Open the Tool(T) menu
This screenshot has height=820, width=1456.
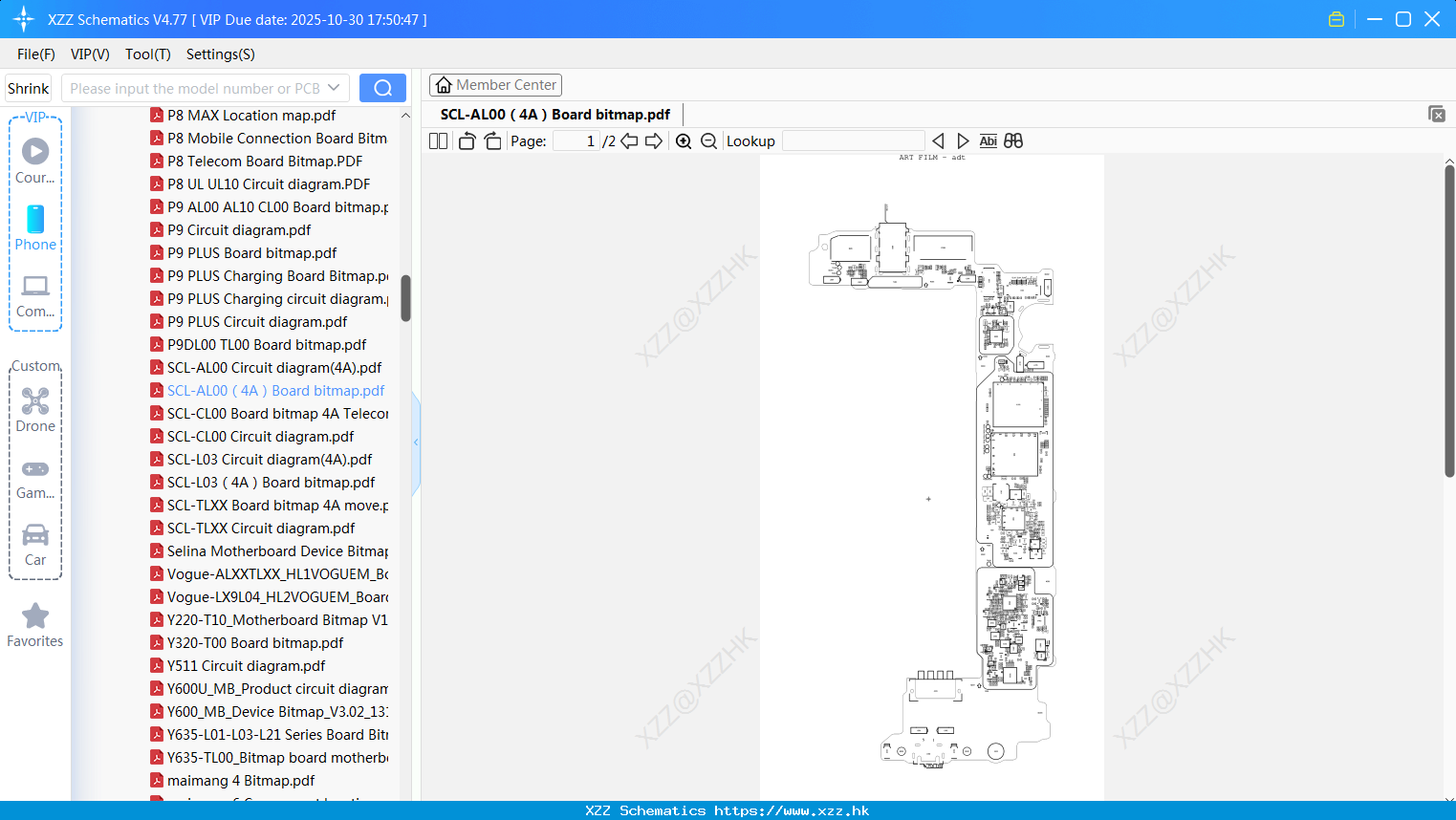point(148,54)
